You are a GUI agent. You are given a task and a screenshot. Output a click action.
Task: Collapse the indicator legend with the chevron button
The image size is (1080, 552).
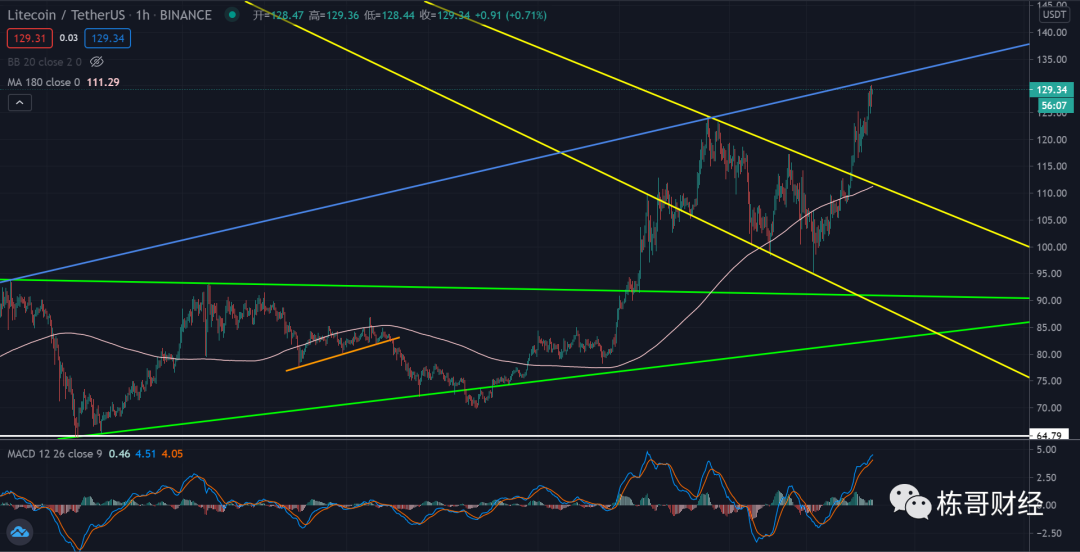[18, 102]
